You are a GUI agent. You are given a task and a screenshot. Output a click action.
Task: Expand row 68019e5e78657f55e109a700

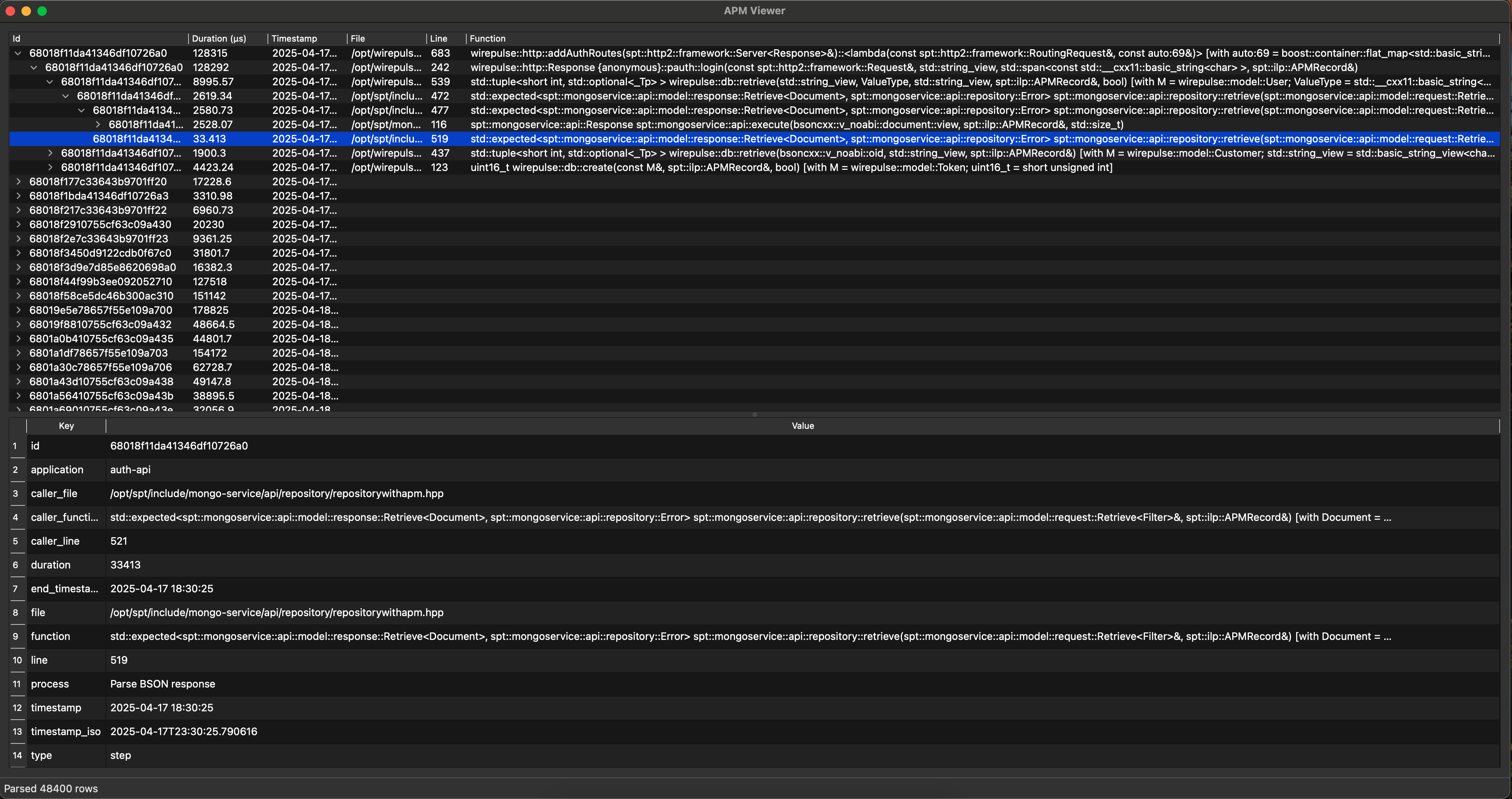click(18, 310)
